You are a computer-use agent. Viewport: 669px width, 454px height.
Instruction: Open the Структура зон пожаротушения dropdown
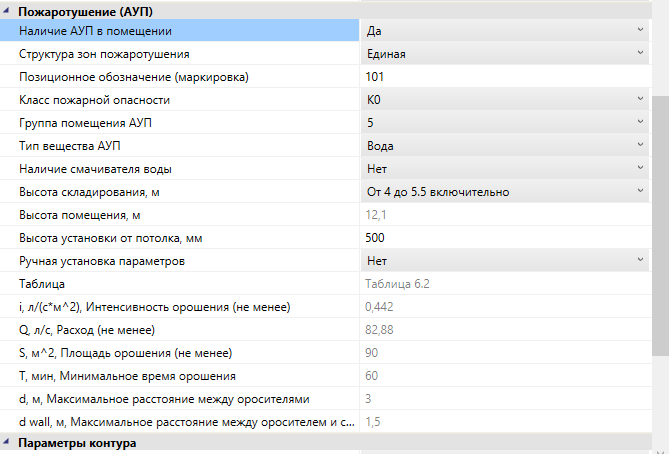[x=505, y=54]
